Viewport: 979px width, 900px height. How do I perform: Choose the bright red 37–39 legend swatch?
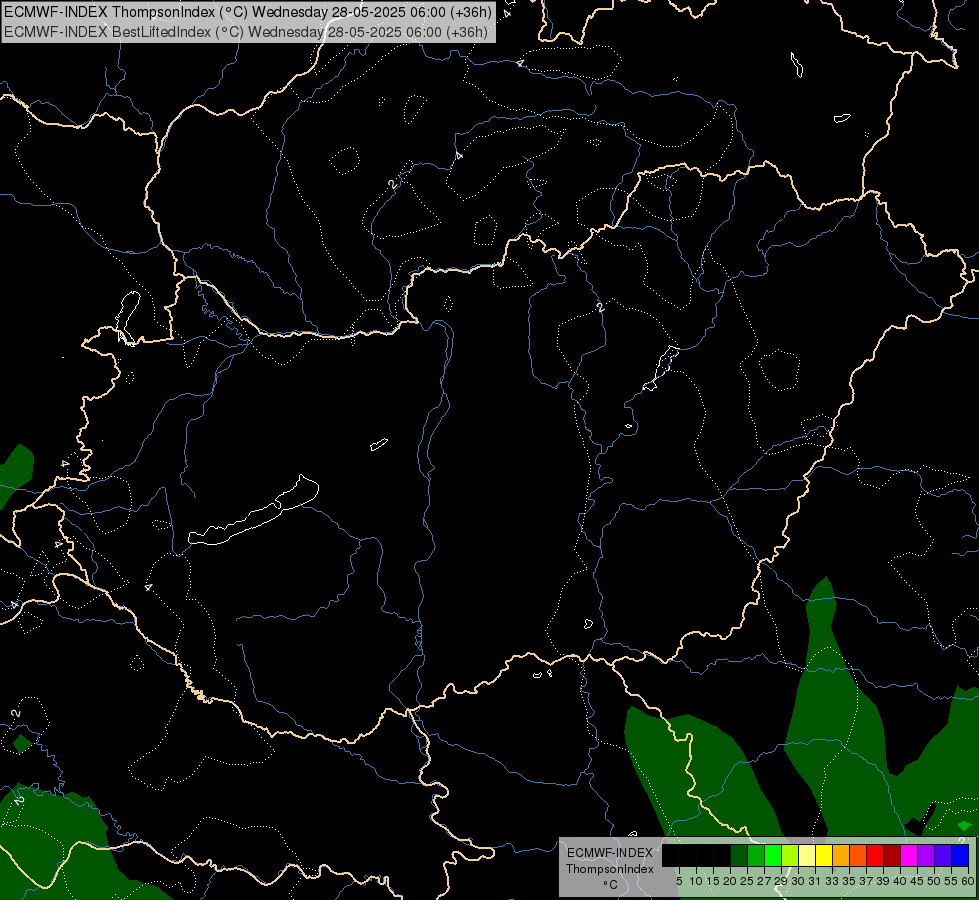click(875, 855)
